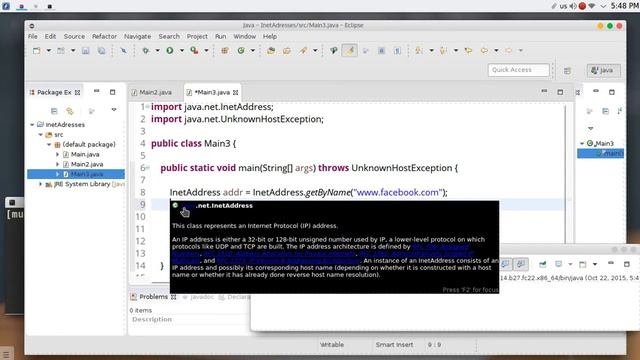Open the Project menu
The image size is (640, 360).
pyautogui.click(x=197, y=36)
